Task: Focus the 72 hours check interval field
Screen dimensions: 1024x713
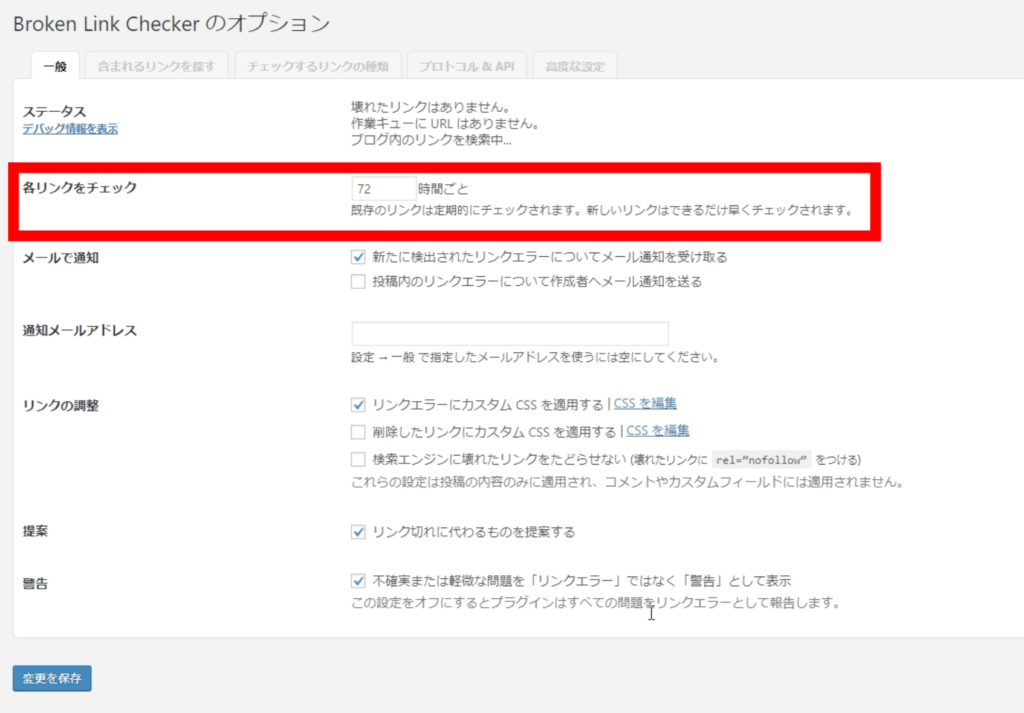Action: [383, 189]
